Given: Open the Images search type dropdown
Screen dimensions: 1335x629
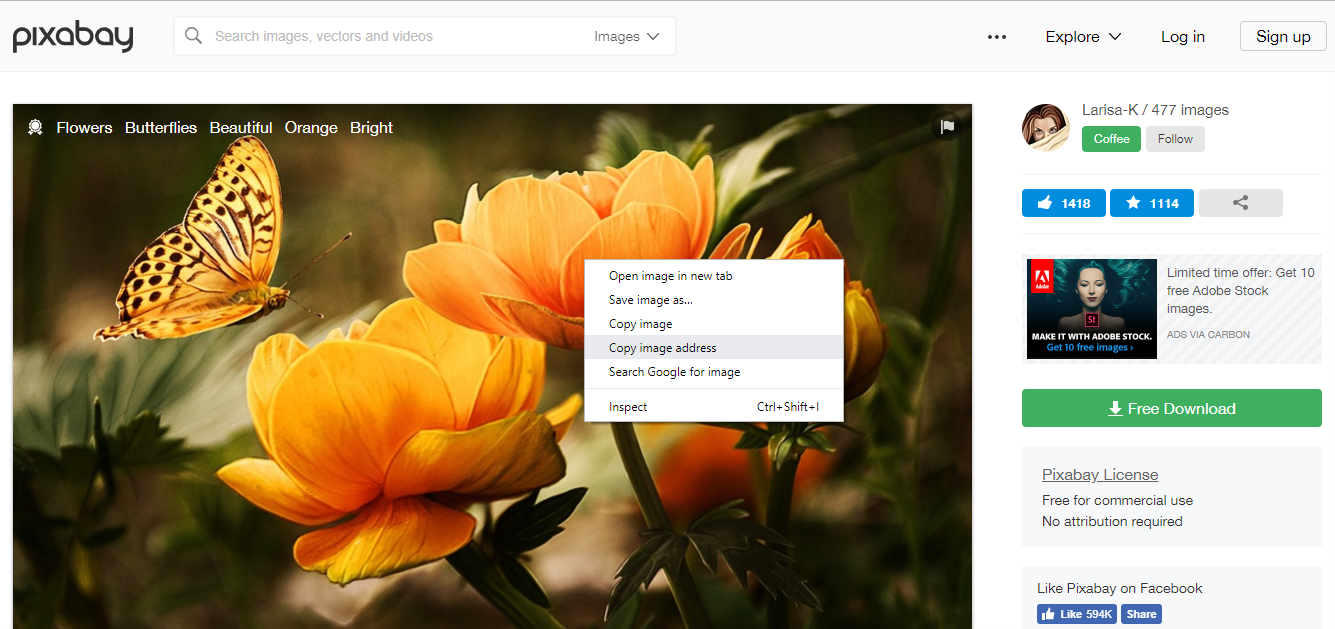Looking at the screenshot, I should click(627, 36).
